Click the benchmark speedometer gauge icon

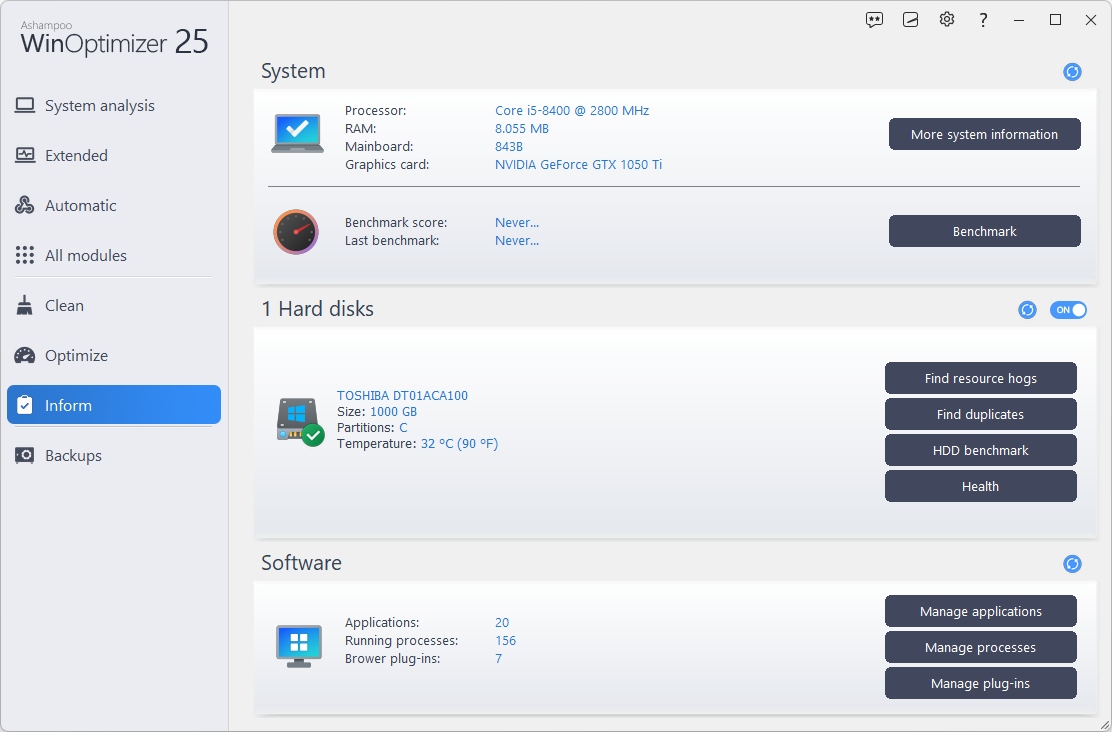point(296,232)
